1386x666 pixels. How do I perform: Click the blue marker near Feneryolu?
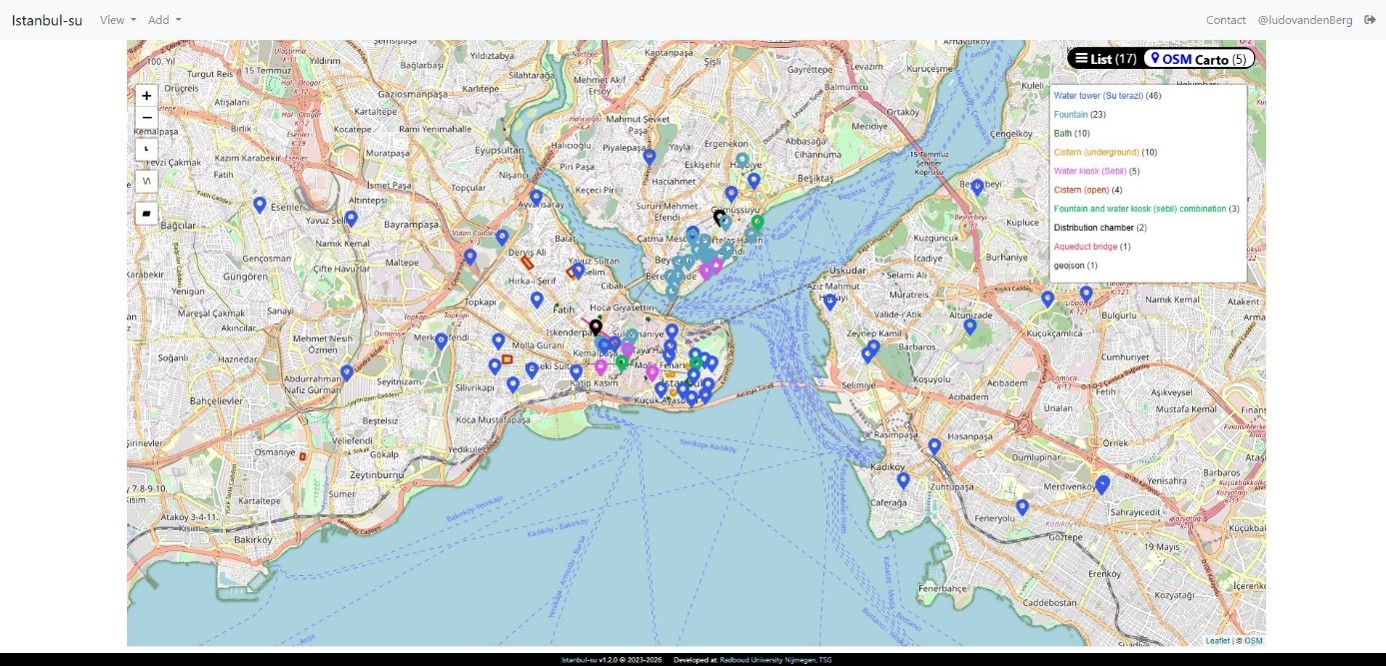(1022, 508)
